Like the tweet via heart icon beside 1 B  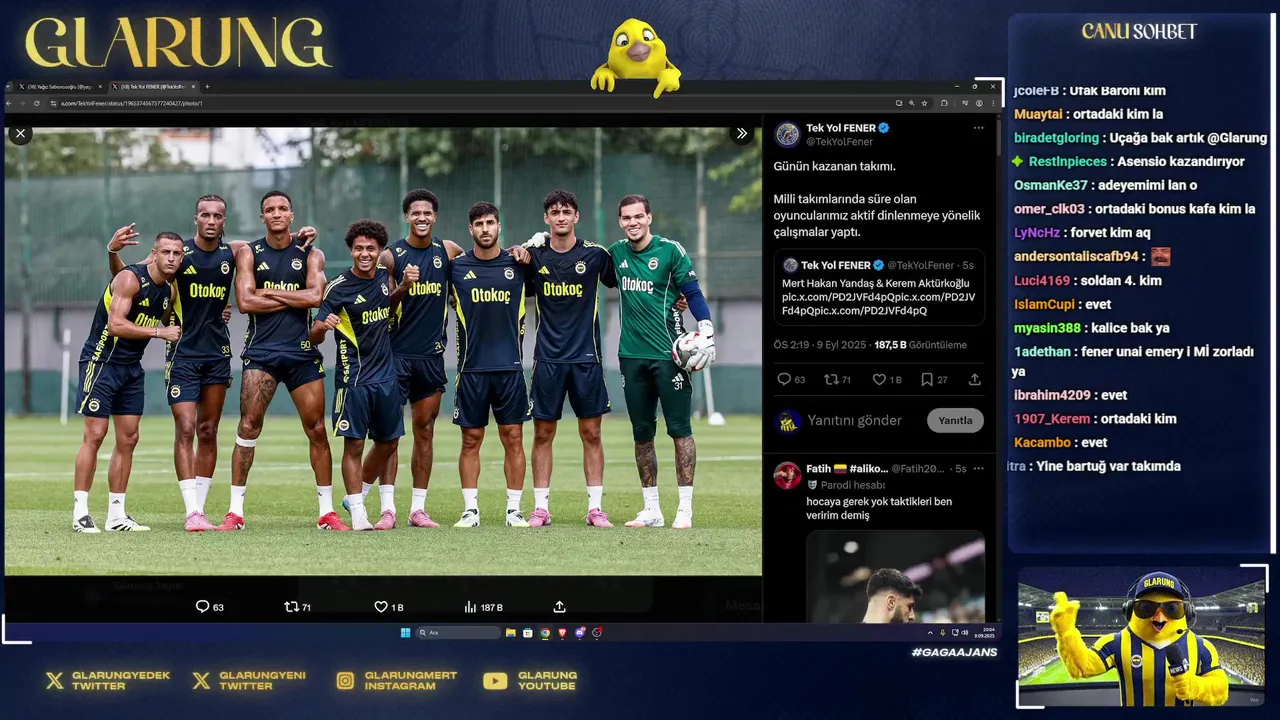point(879,379)
